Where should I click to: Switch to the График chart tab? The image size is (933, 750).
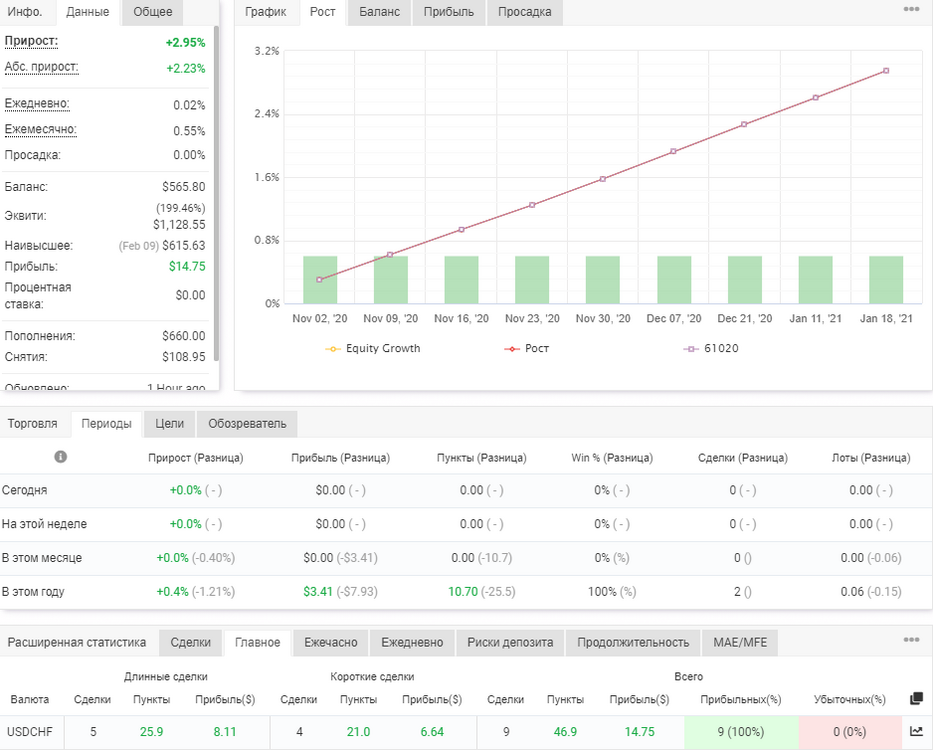point(265,12)
